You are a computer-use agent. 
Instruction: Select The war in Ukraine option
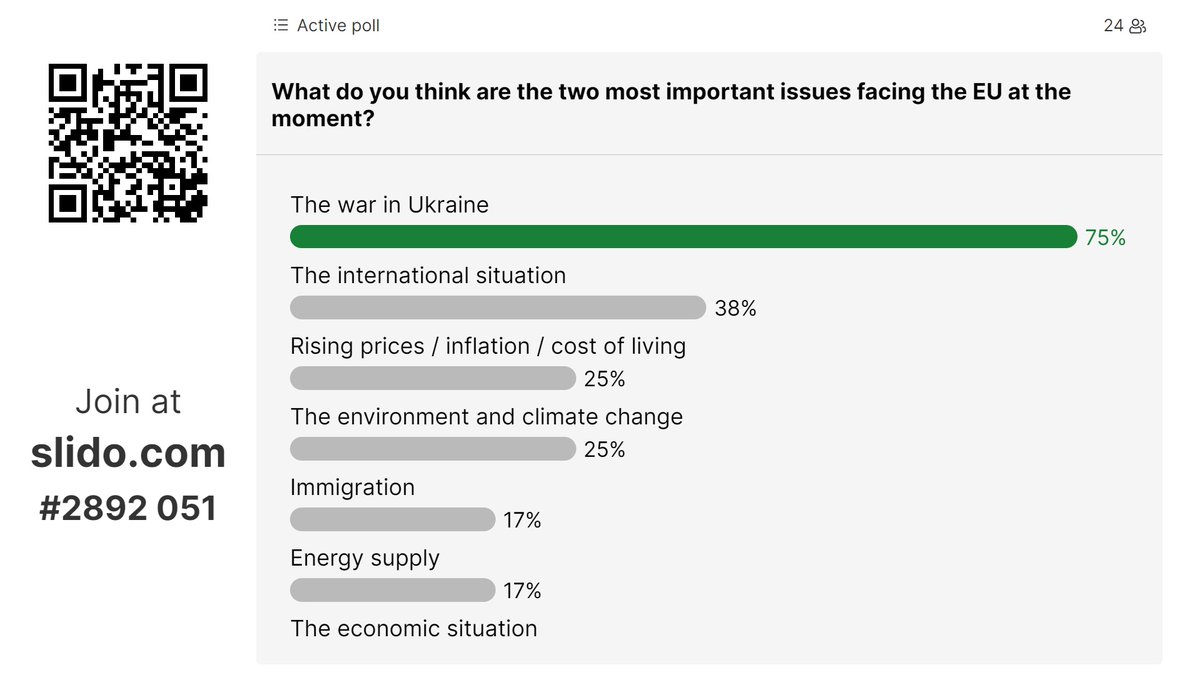[390, 205]
